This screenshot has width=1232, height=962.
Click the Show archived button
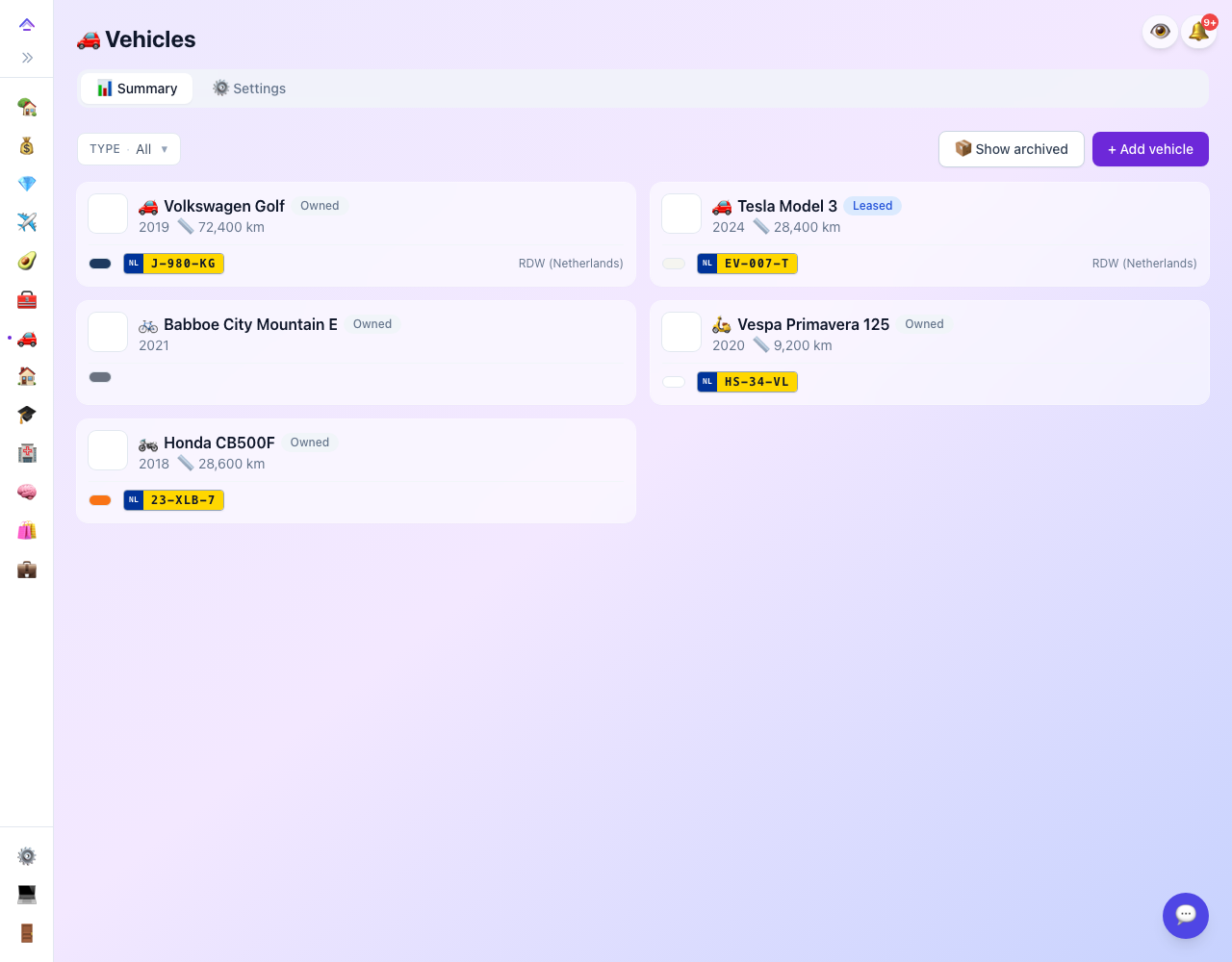coord(1012,149)
